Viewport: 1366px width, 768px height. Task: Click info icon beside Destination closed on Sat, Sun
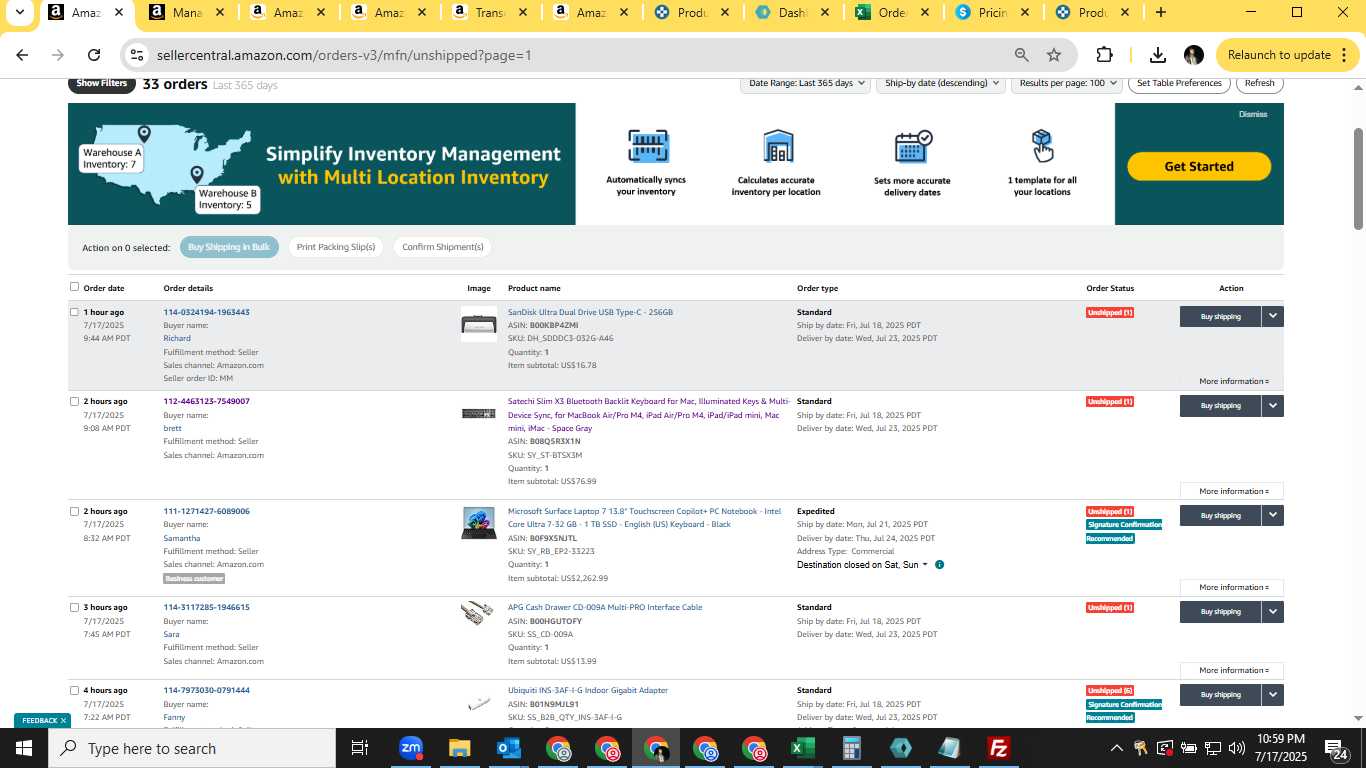point(939,565)
